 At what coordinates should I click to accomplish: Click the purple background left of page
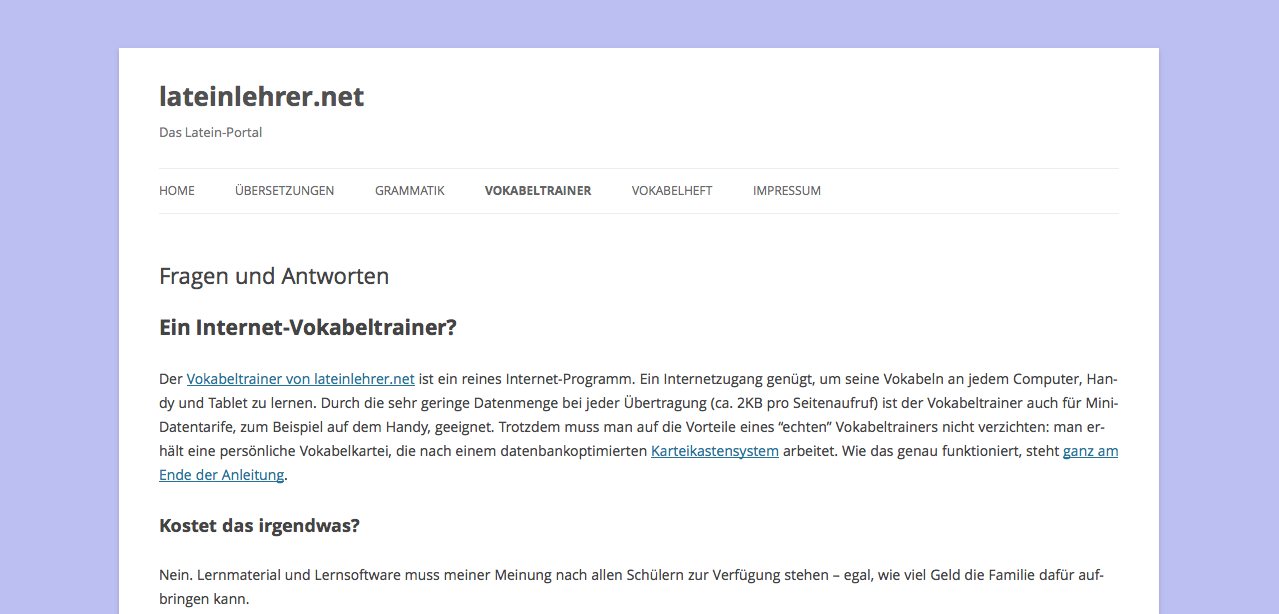coord(58,300)
